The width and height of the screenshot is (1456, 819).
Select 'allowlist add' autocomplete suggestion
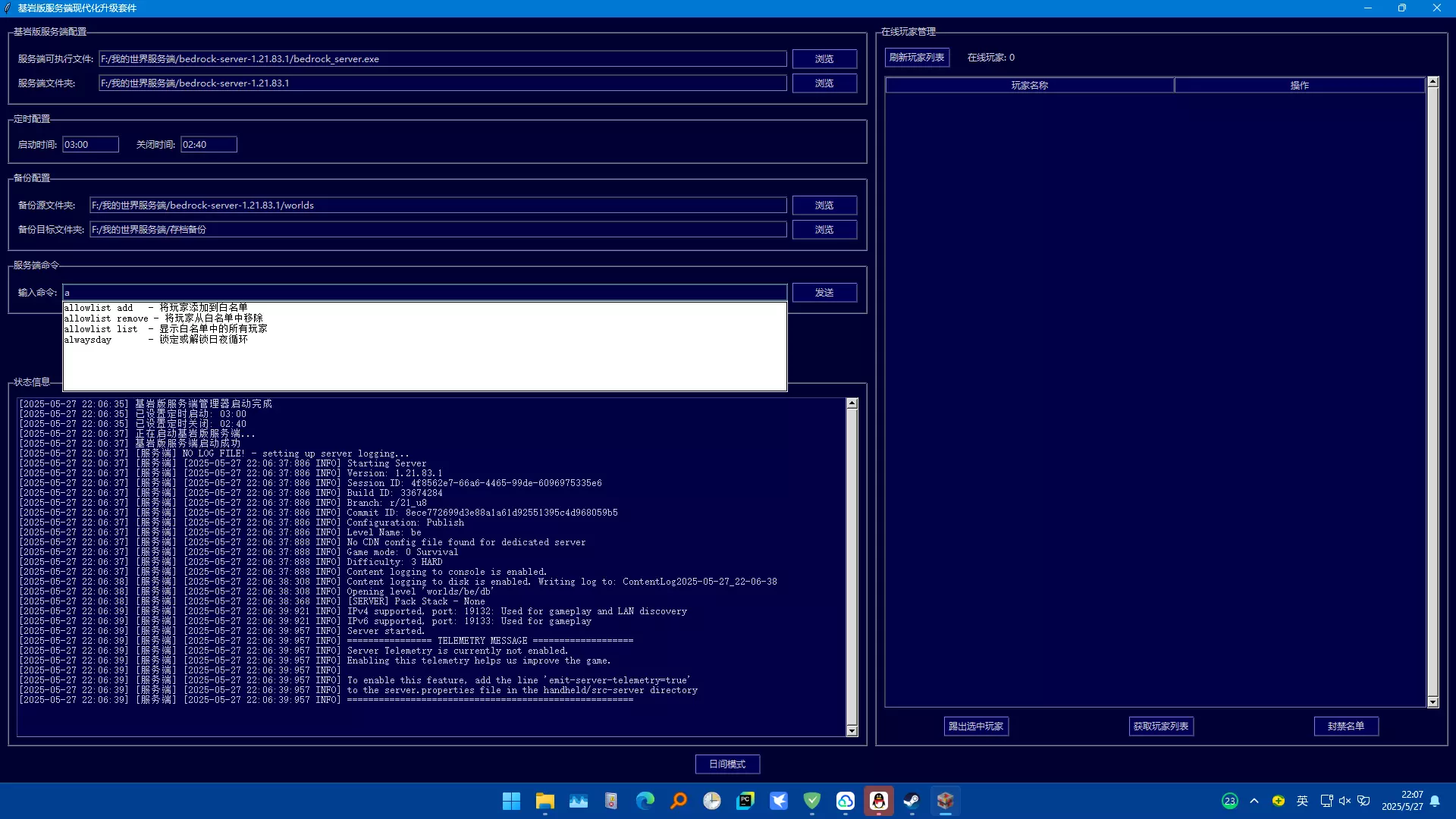[425, 308]
